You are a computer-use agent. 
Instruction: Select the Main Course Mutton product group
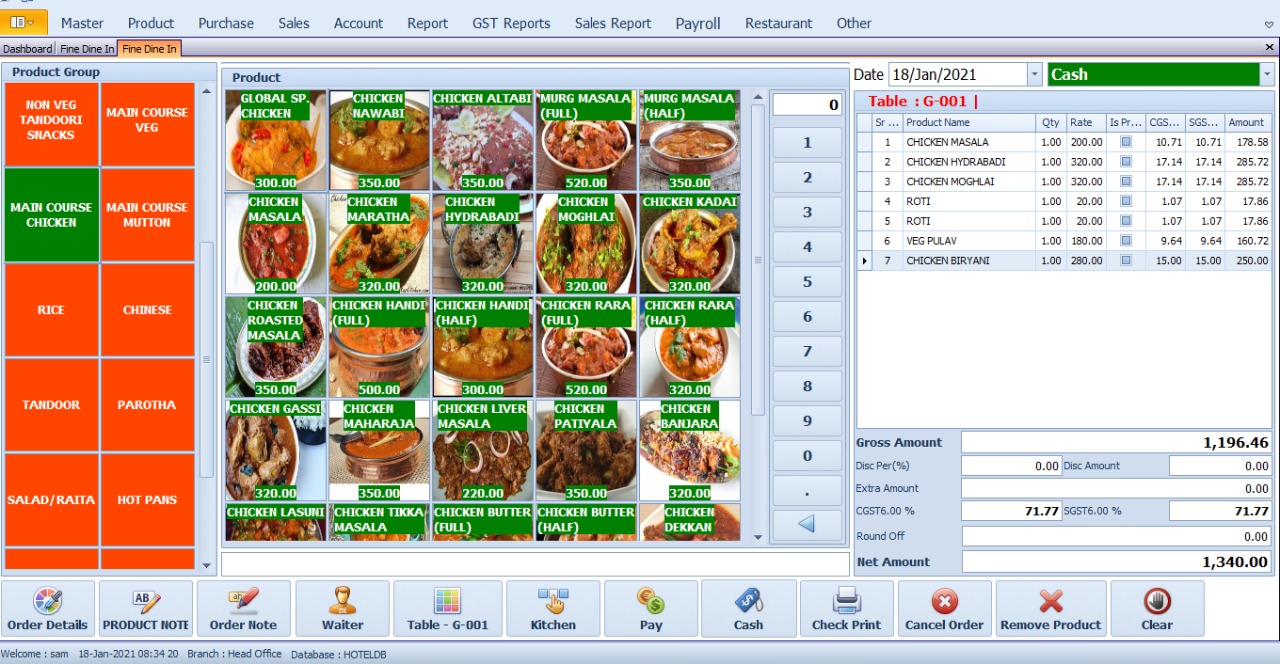[147, 215]
